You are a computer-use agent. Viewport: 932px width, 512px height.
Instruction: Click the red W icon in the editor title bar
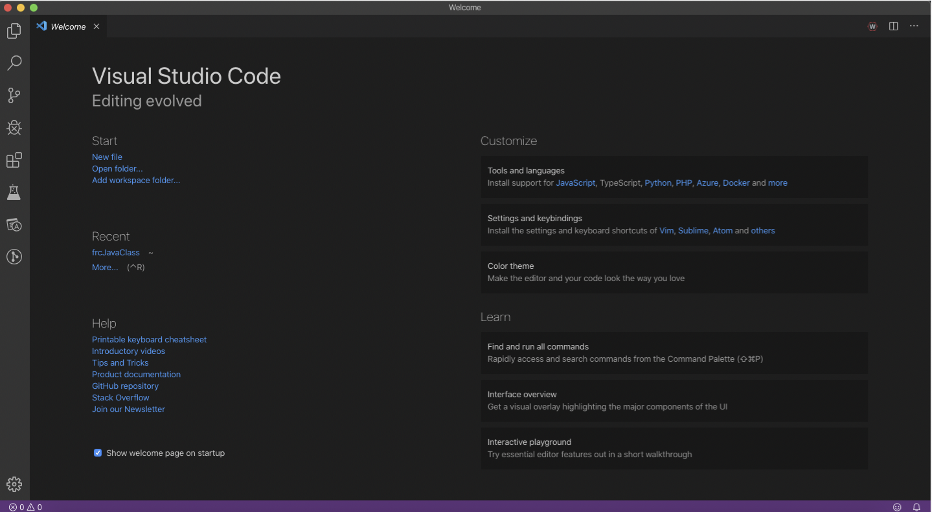tap(872, 26)
